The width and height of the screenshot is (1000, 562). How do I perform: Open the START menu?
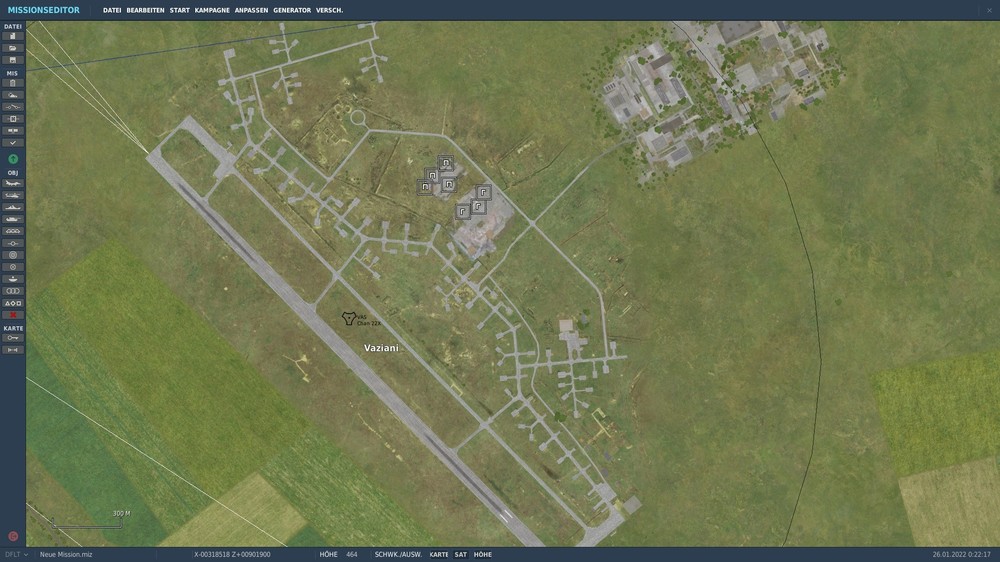(179, 10)
